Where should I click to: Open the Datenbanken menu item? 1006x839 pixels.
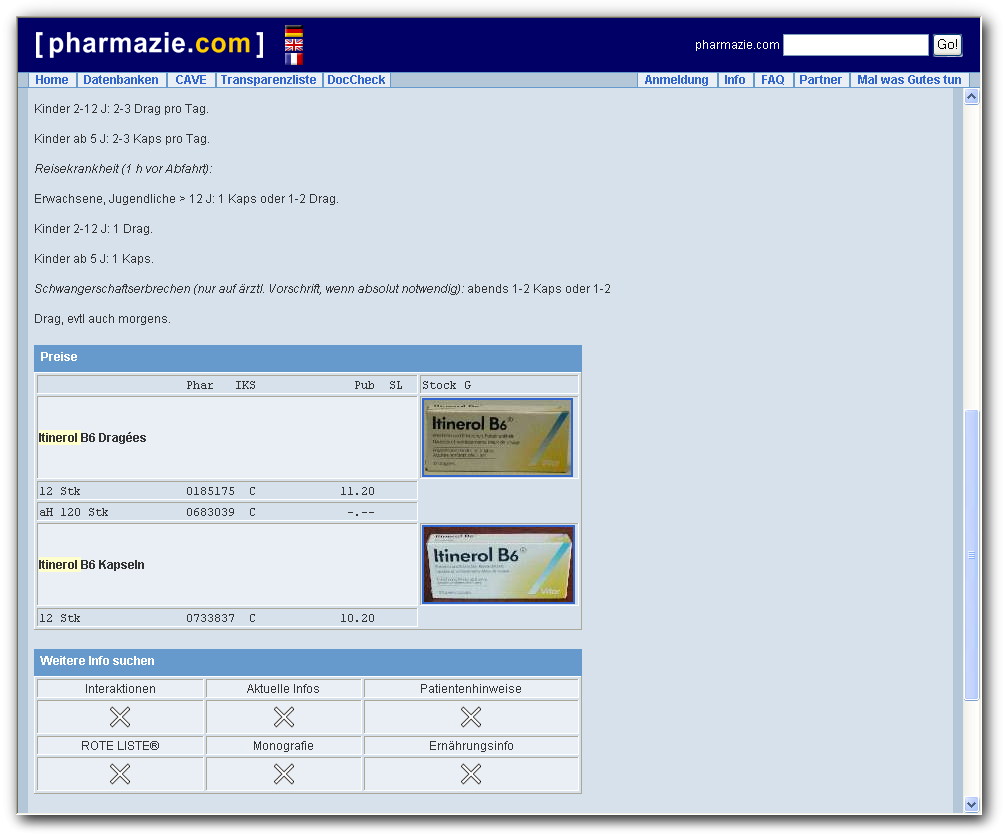[120, 80]
